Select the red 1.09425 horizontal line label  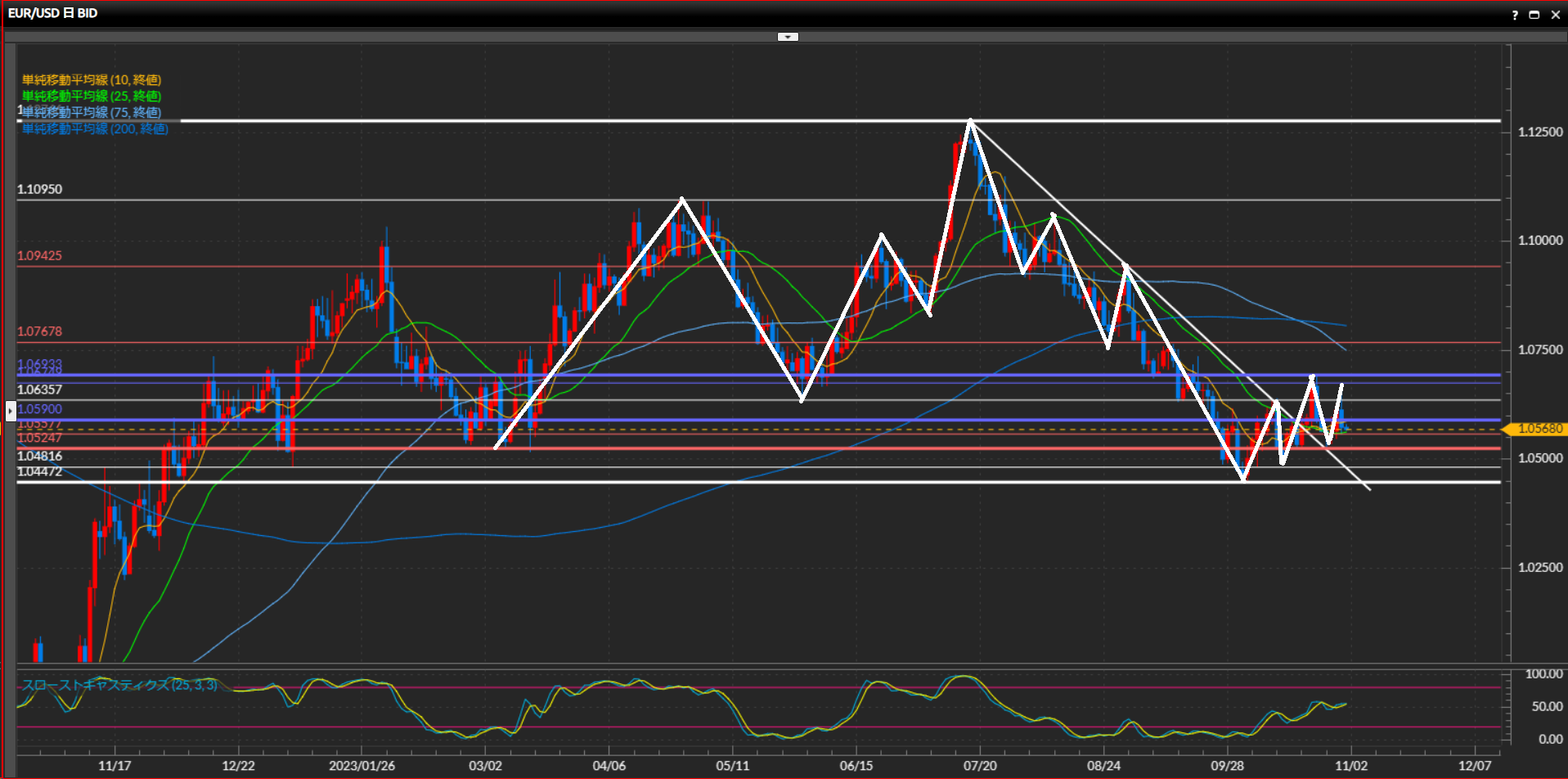[39, 255]
